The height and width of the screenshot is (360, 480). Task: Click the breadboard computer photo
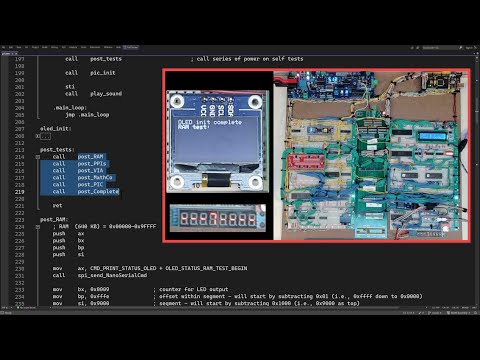pos(371,155)
